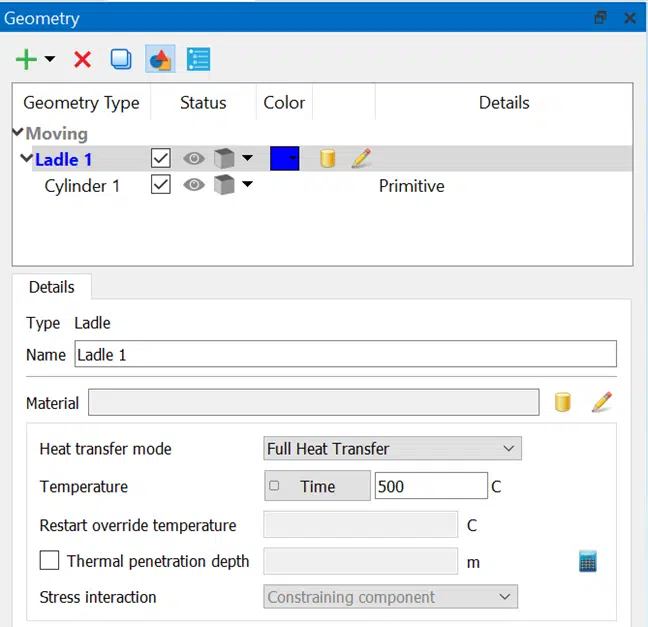Click the blue list view toolbar icon
Image resolution: width=648 pixels, height=627 pixels.
tap(198, 60)
